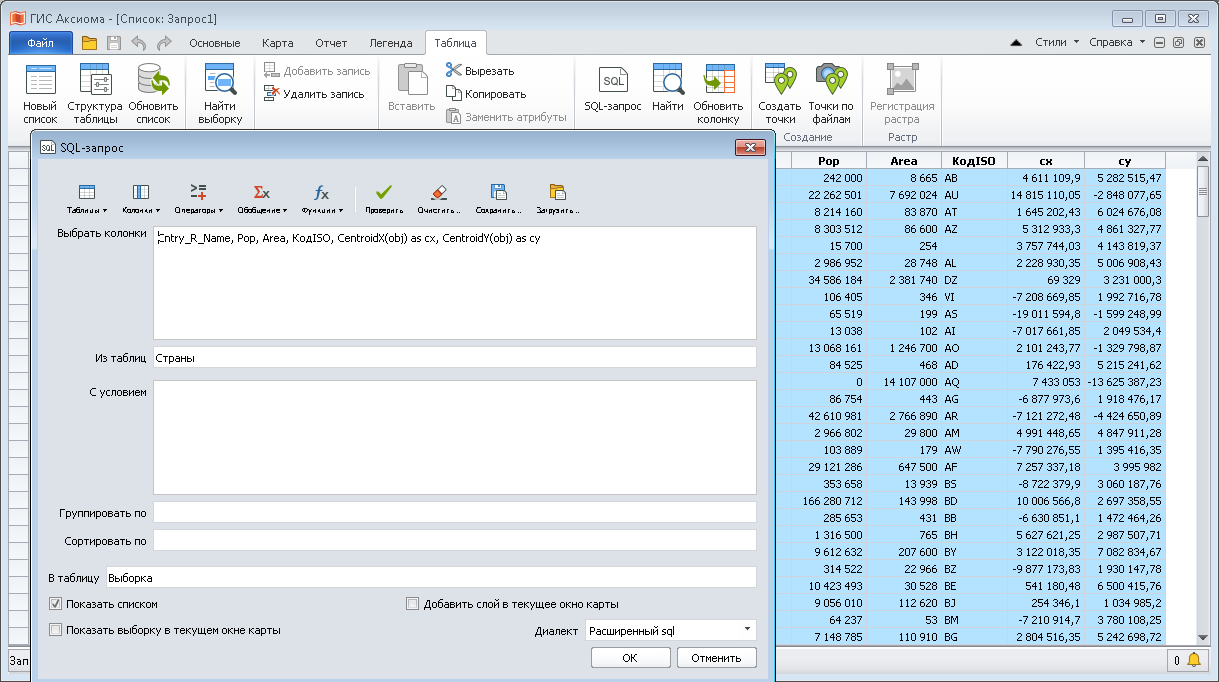
Task: Click the vertical scrollbar of the table
Action: (x=1202, y=400)
